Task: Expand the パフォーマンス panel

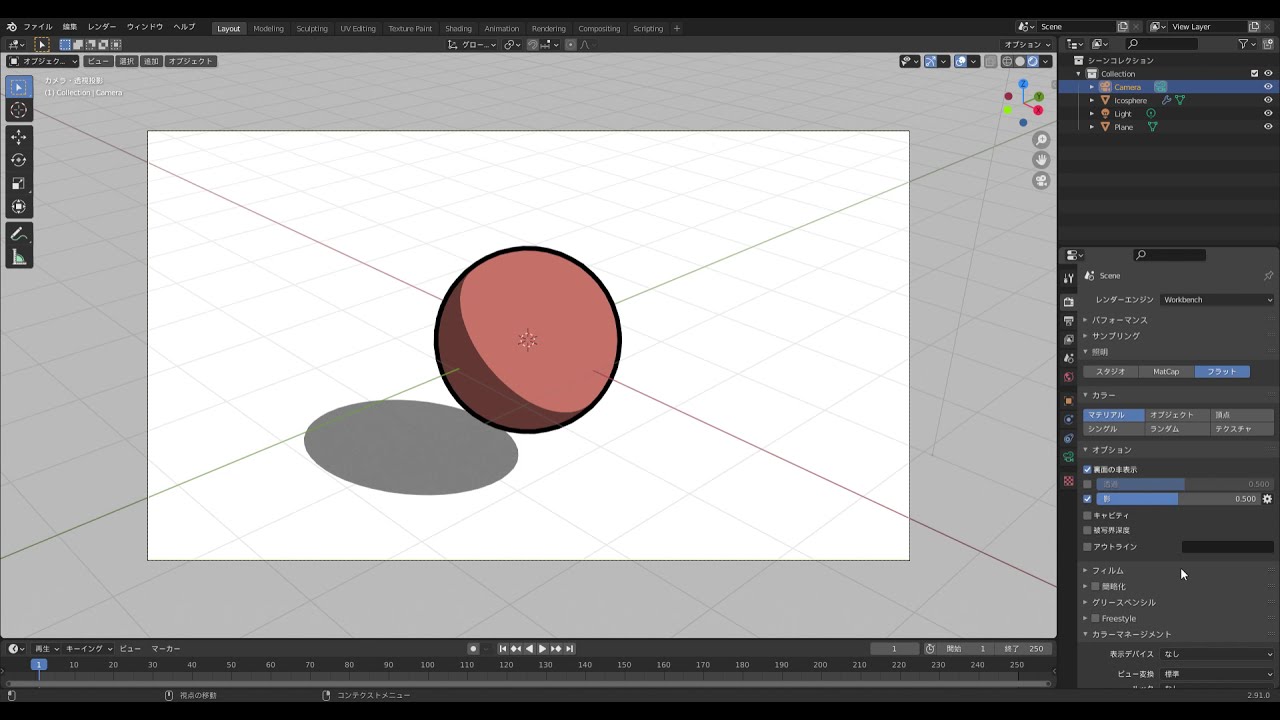Action: tap(1119, 320)
